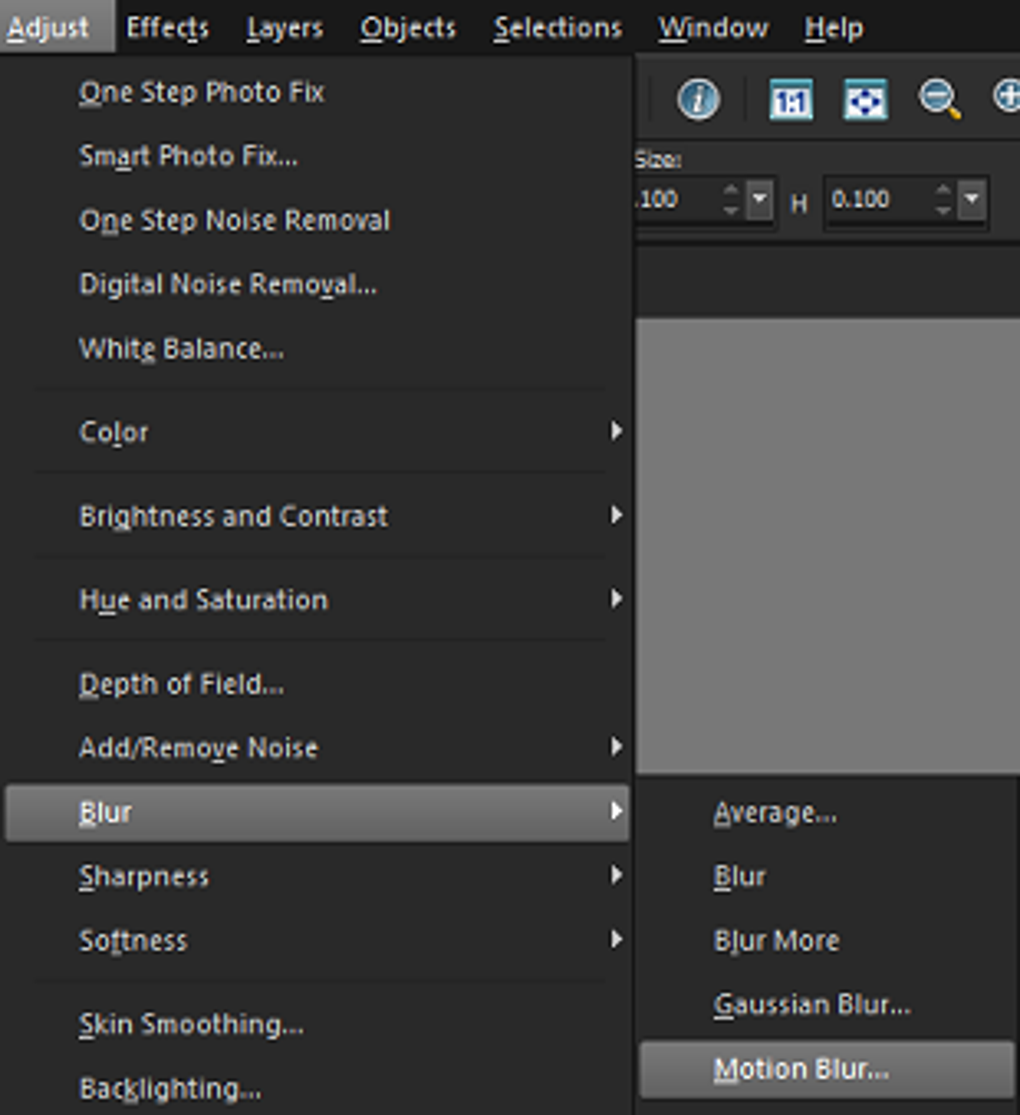Click the image information icon
1020x1115 pixels.
click(x=697, y=100)
